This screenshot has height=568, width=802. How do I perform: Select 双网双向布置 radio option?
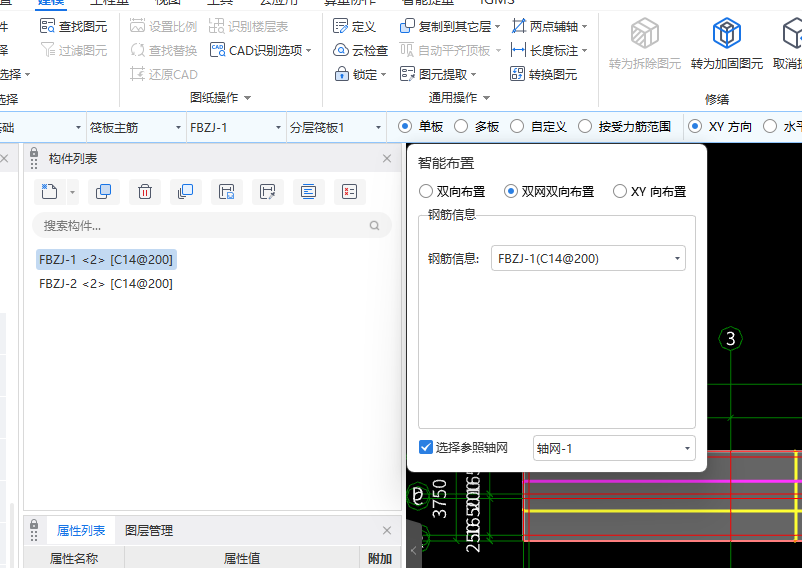coord(510,191)
